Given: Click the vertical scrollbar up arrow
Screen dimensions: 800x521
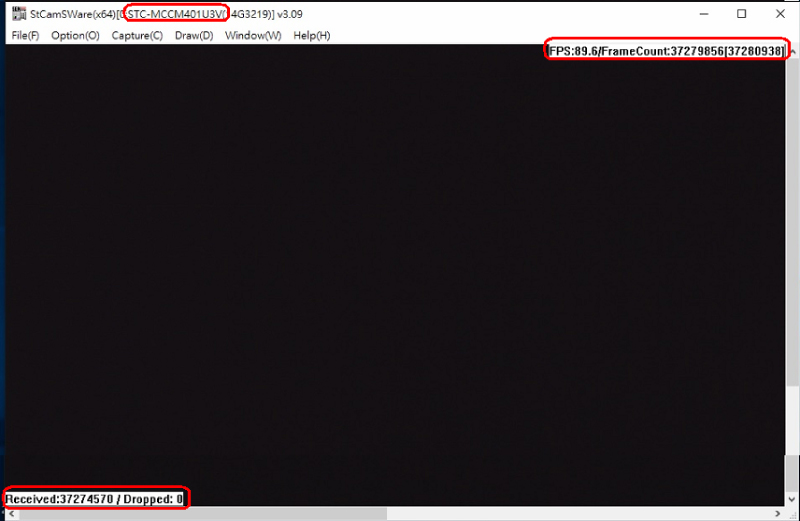Looking at the screenshot, I should pos(792,51).
